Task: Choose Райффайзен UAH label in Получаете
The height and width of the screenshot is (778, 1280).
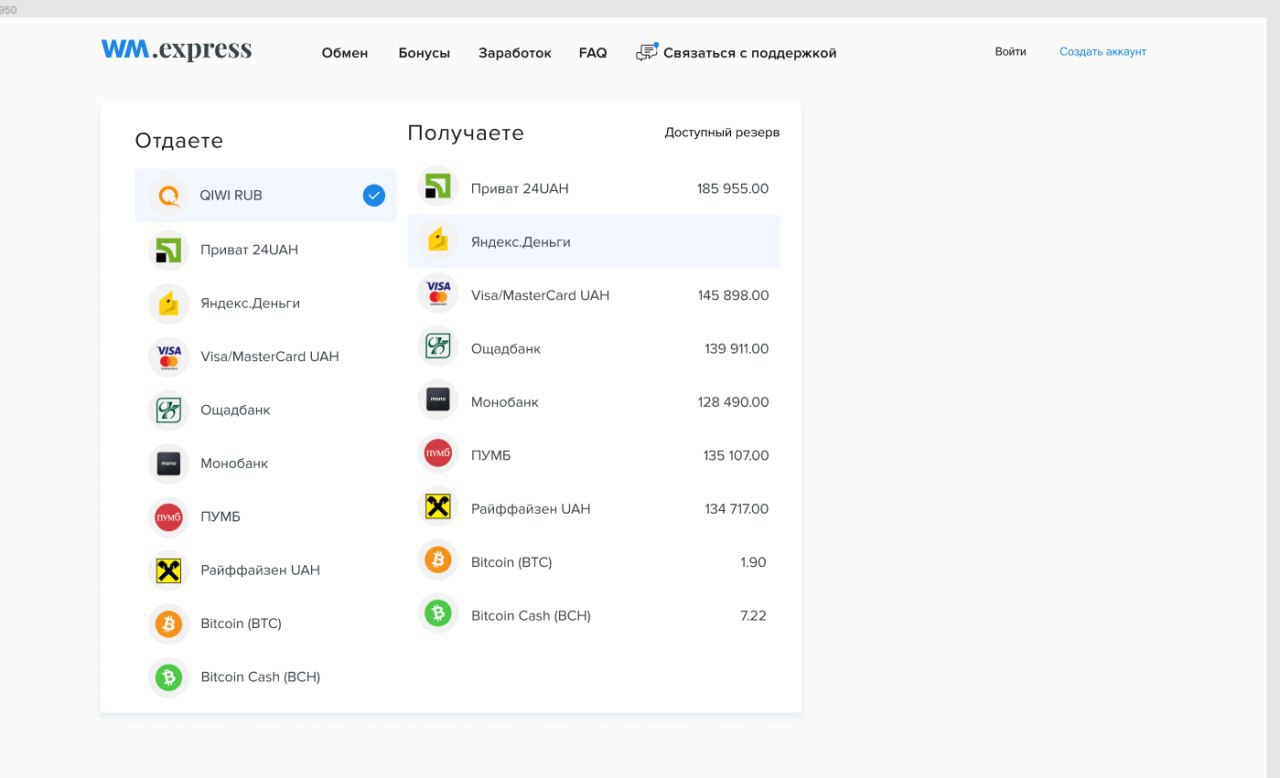Action: click(531, 509)
